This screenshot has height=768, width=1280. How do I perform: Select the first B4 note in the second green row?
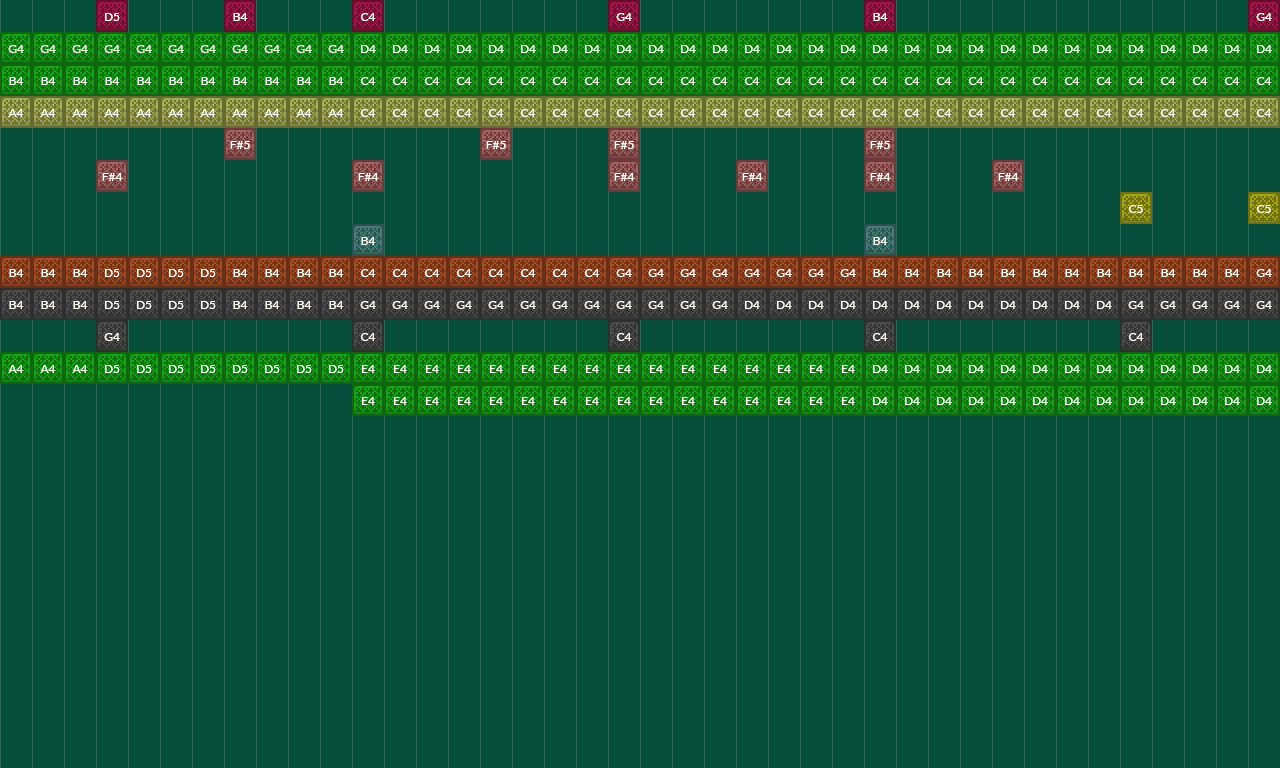[16, 80]
